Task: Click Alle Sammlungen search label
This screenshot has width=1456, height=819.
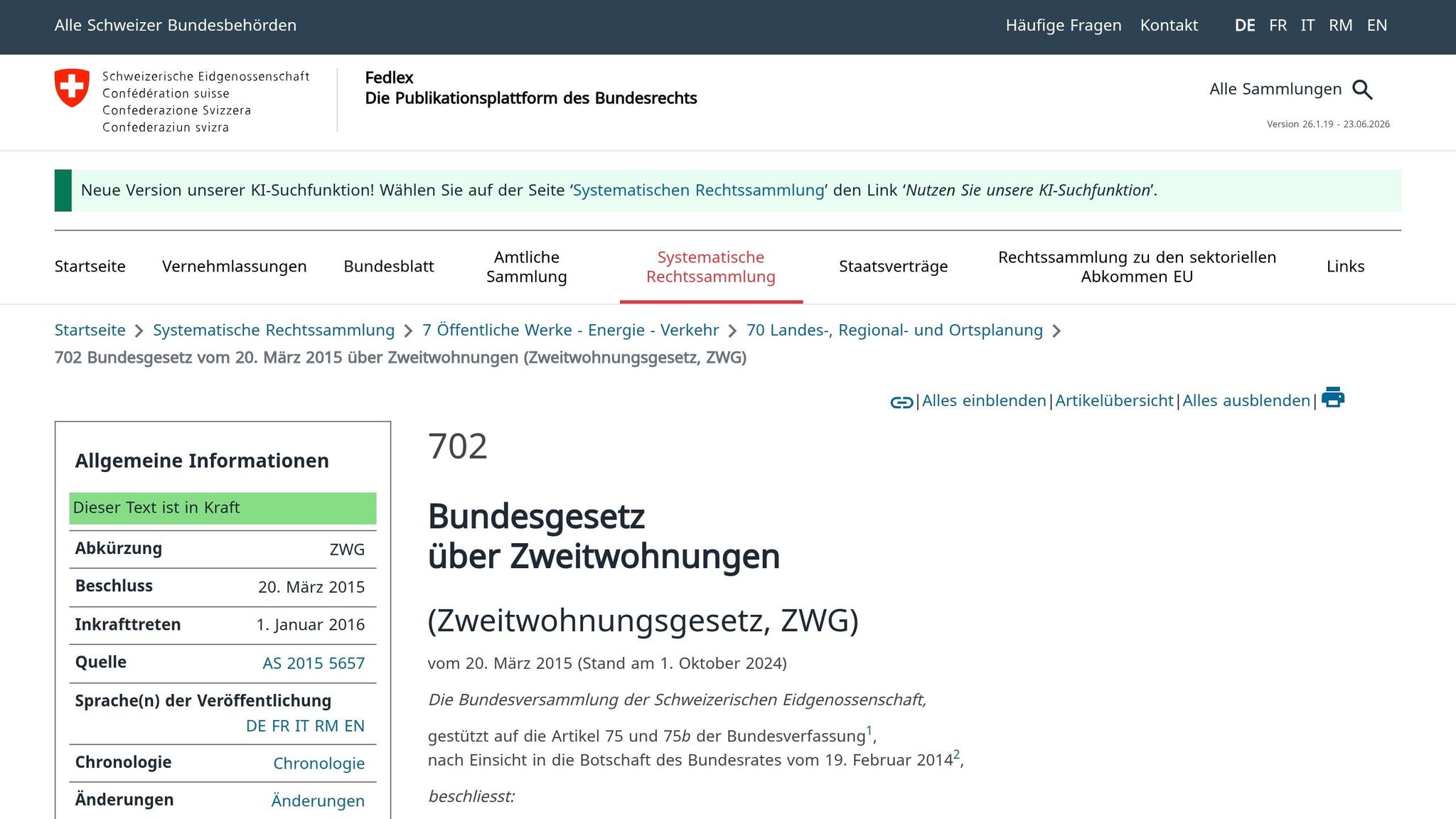Action: coord(1275,90)
